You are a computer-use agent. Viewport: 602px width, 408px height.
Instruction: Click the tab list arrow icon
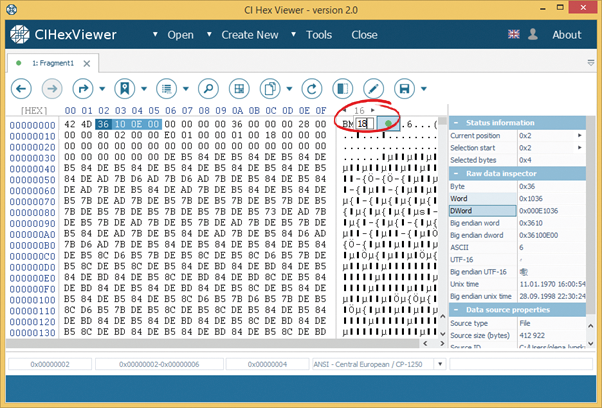[591, 63]
